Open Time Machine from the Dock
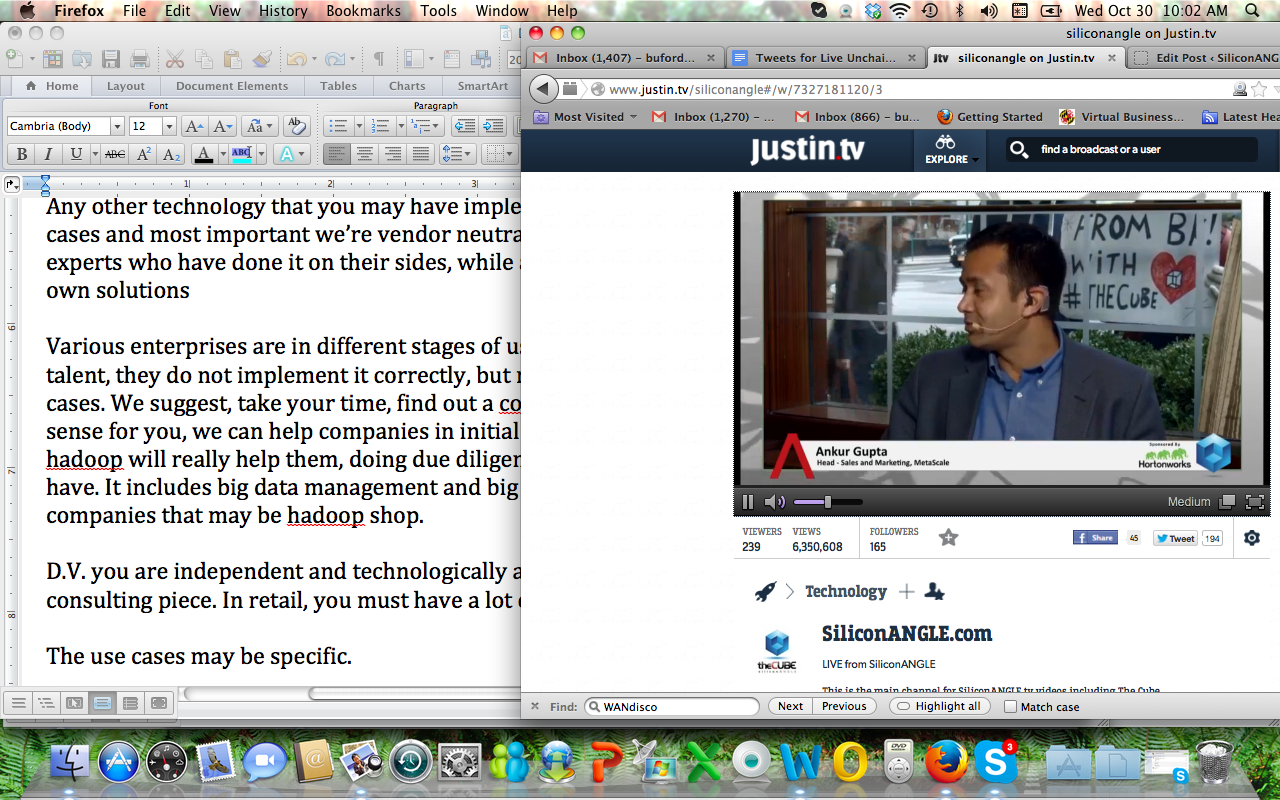The image size is (1280, 800). point(410,763)
